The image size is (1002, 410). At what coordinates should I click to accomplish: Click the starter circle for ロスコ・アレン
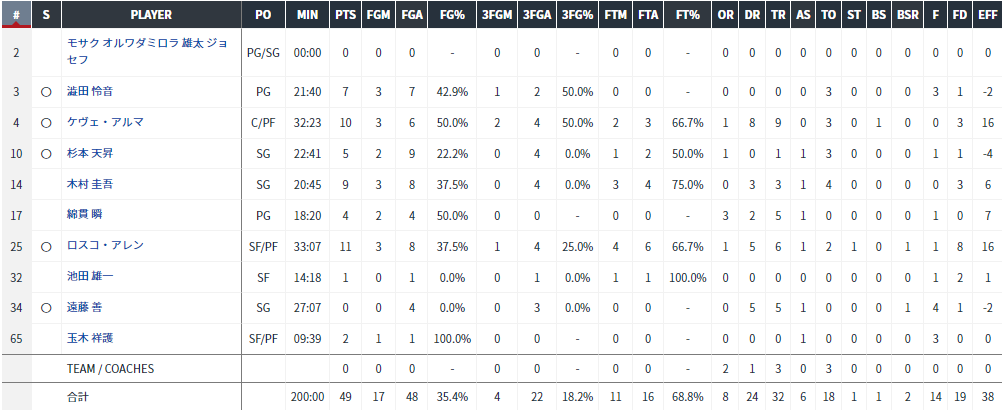point(46,246)
